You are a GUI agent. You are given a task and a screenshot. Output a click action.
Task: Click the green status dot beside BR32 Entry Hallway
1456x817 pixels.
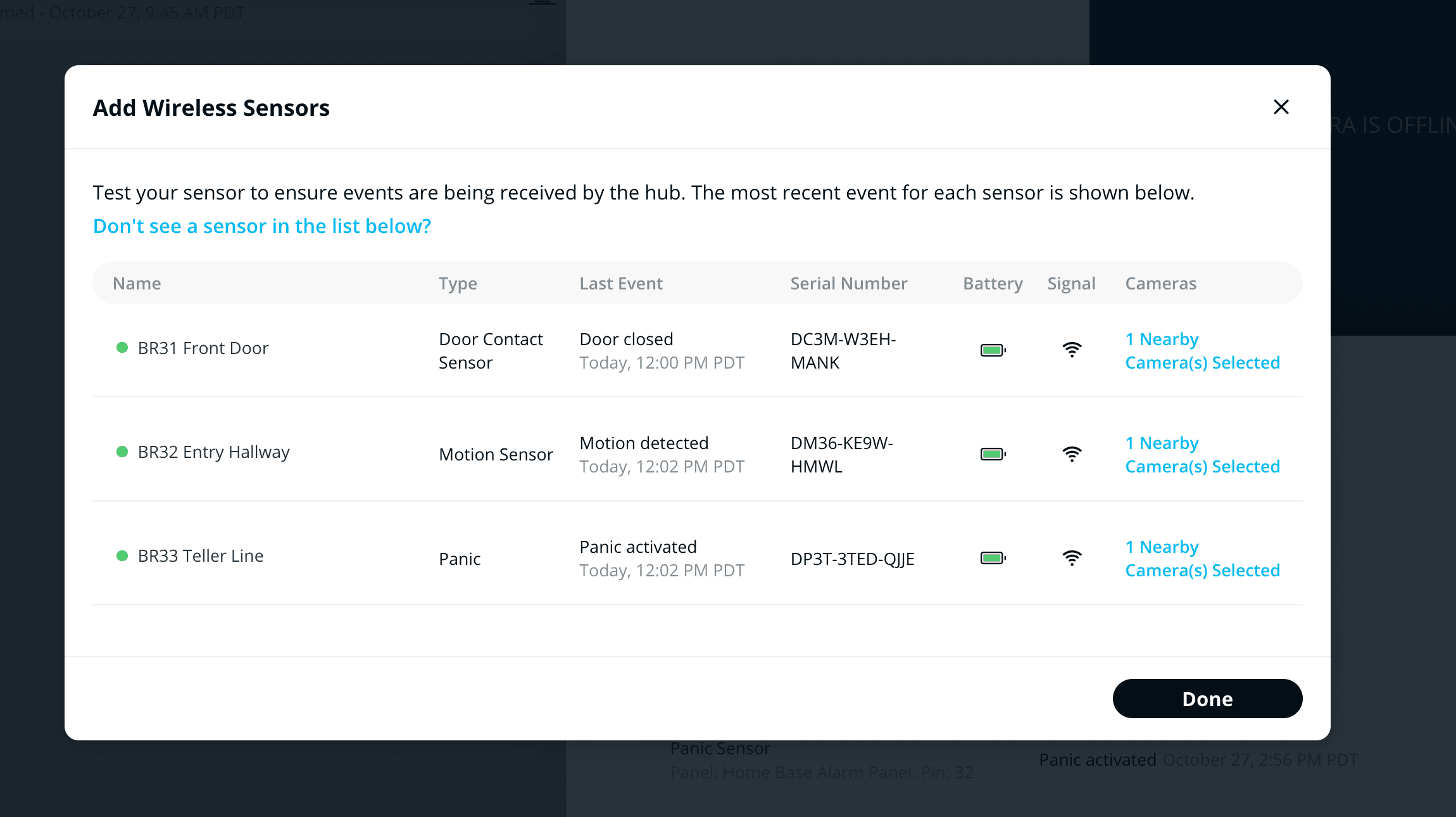point(122,451)
